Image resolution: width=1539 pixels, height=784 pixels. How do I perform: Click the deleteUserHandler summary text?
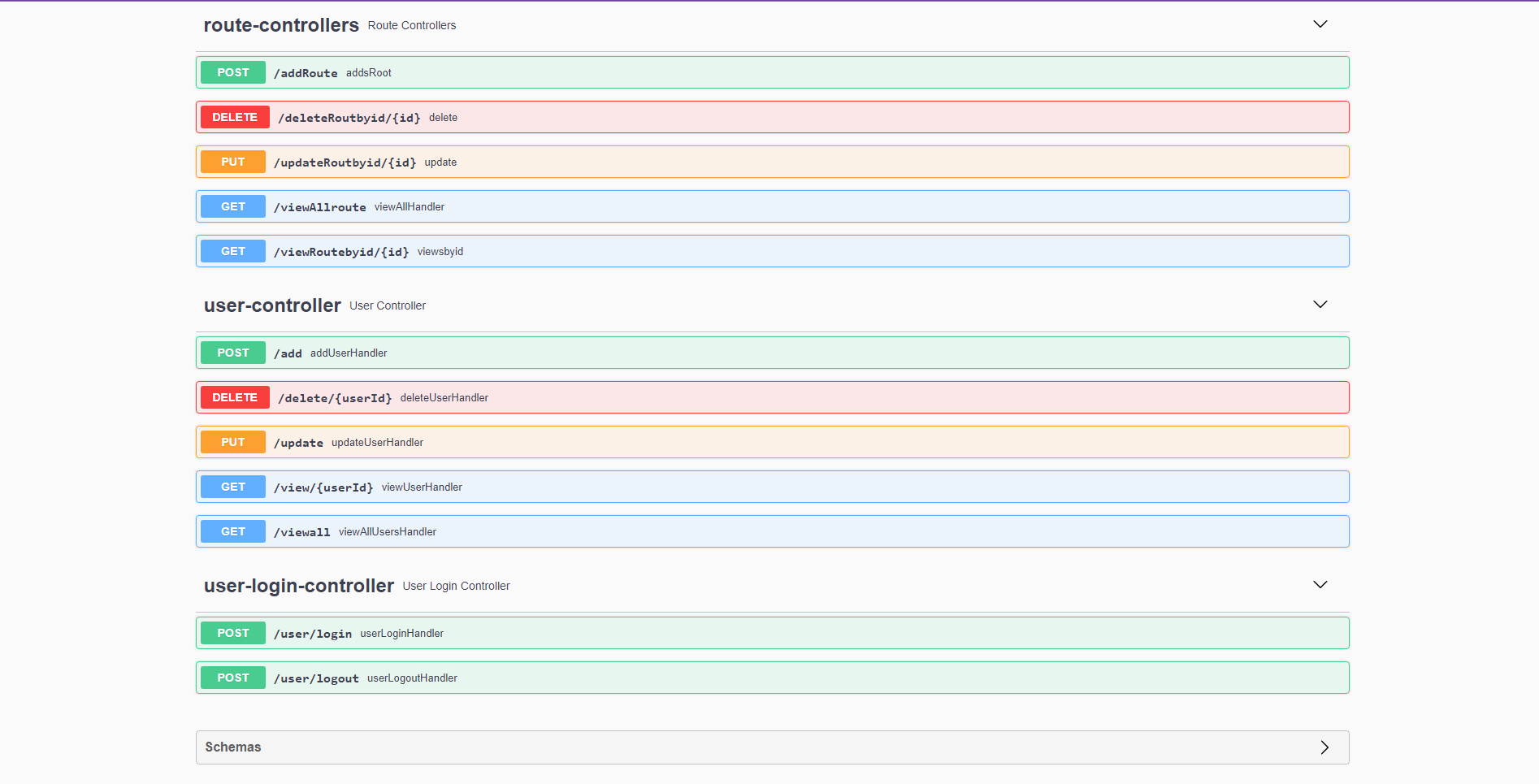pos(444,398)
